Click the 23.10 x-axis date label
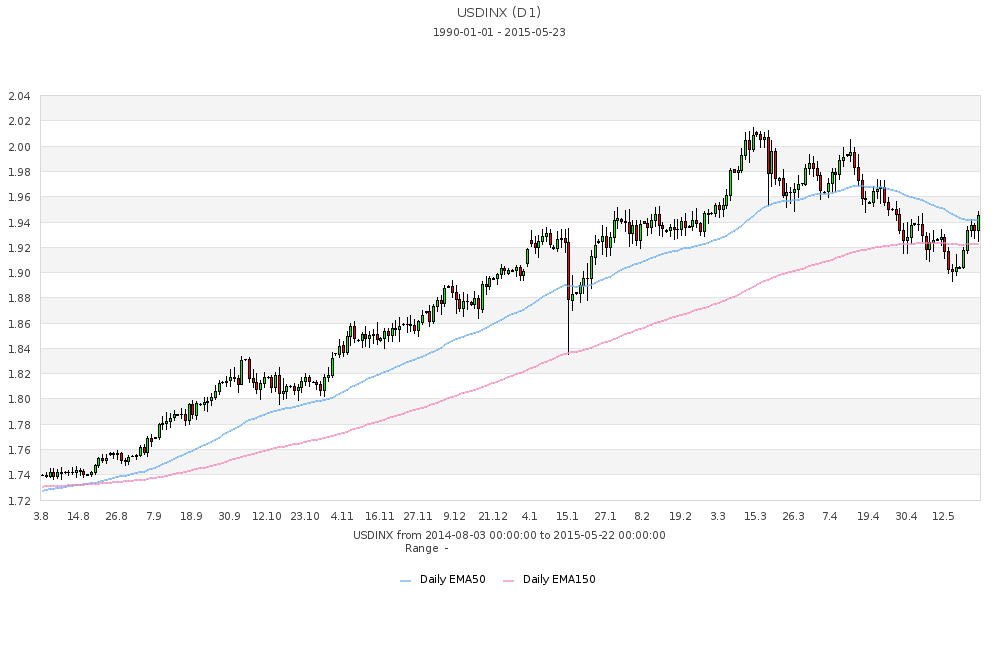Image resolution: width=1000 pixels, height=666 pixels. (x=305, y=516)
